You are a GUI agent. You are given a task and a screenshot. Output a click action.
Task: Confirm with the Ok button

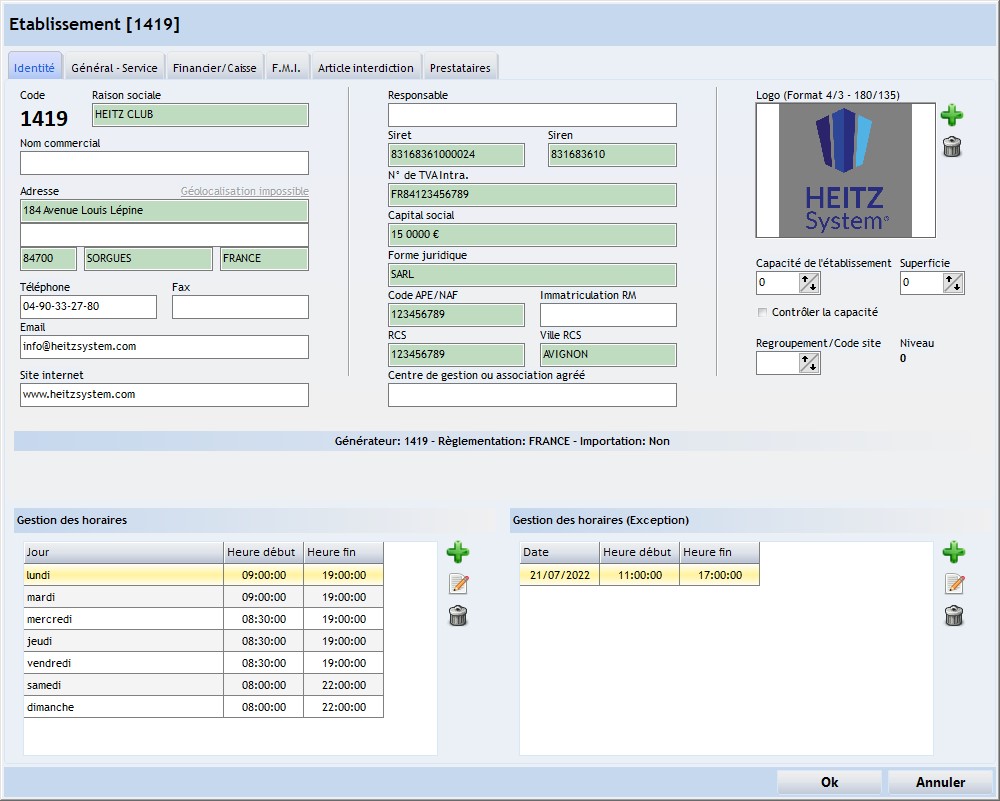click(829, 782)
